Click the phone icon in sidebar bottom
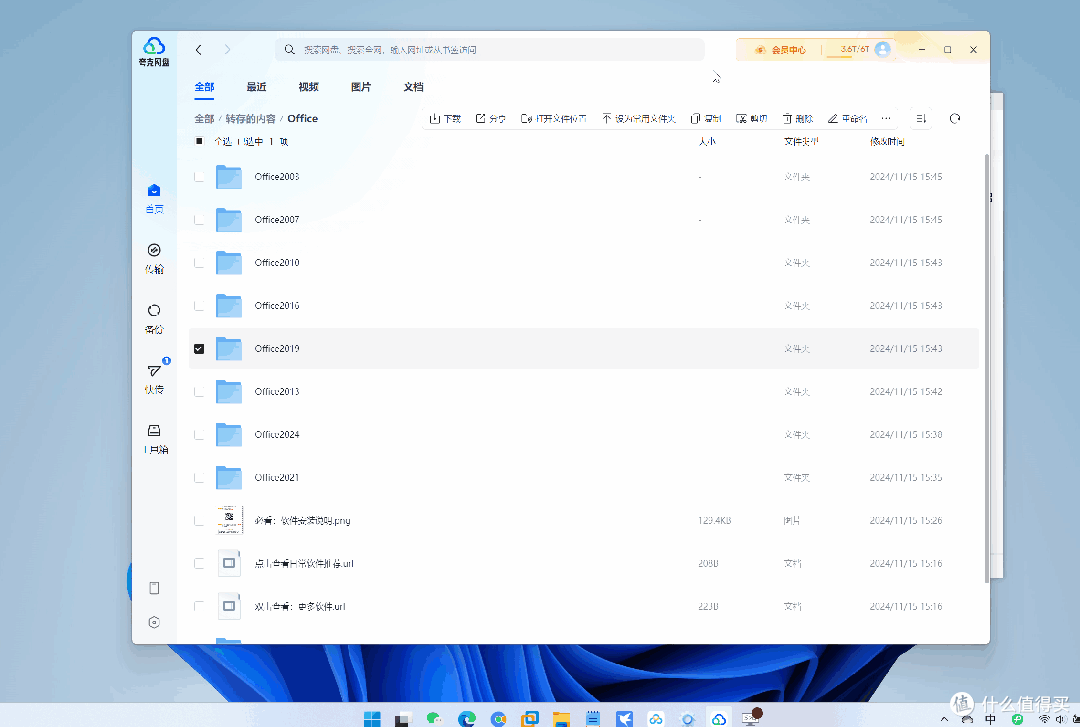 point(154,588)
